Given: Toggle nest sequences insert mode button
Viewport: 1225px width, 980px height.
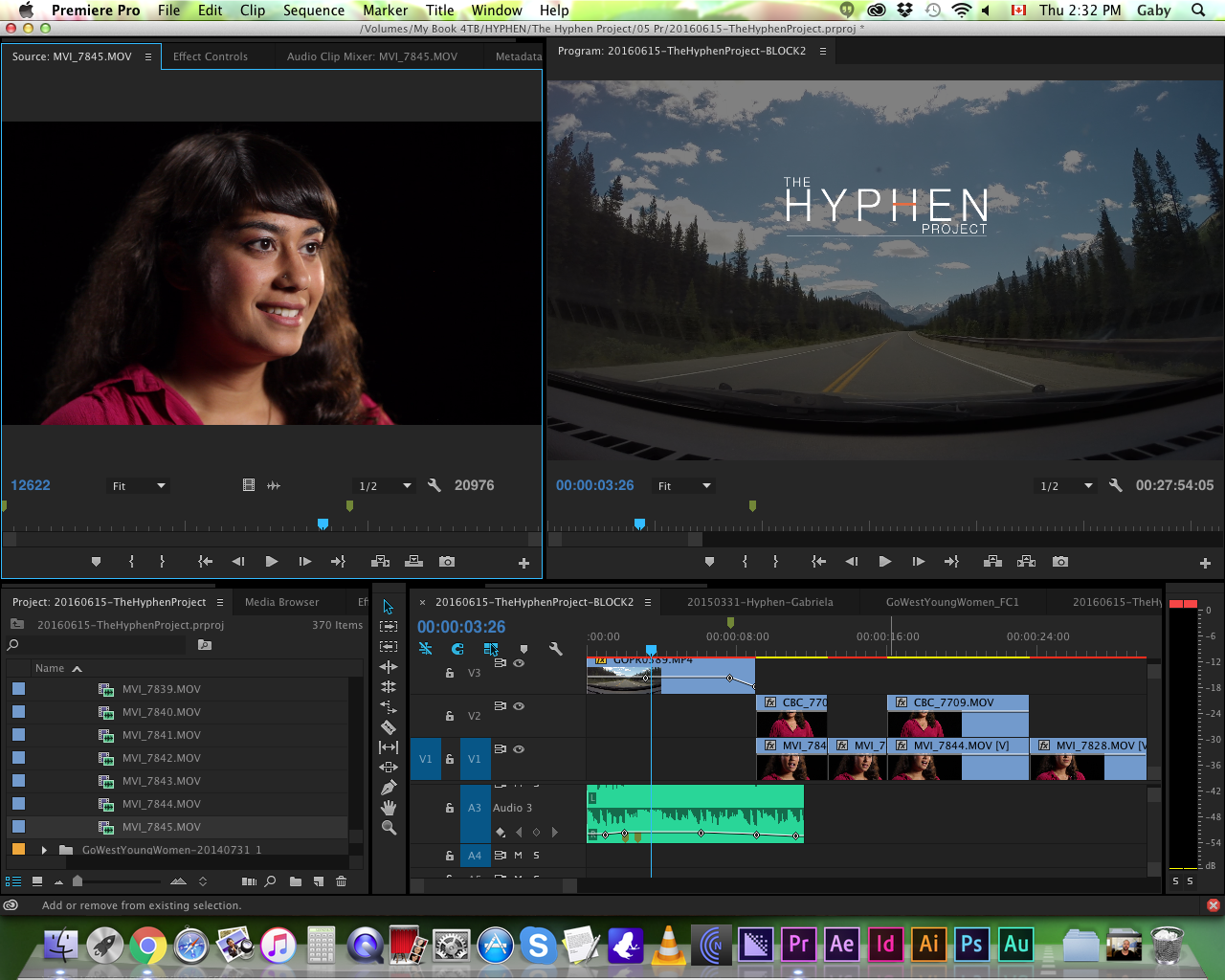Looking at the screenshot, I should tap(425, 649).
